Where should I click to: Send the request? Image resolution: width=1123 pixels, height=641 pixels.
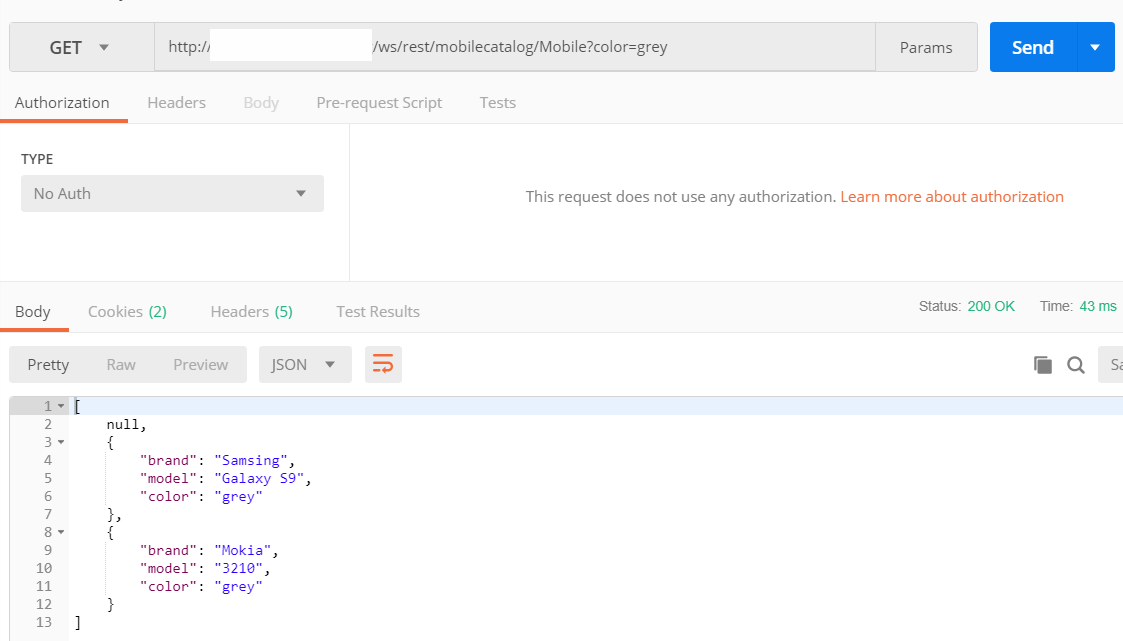point(1033,47)
